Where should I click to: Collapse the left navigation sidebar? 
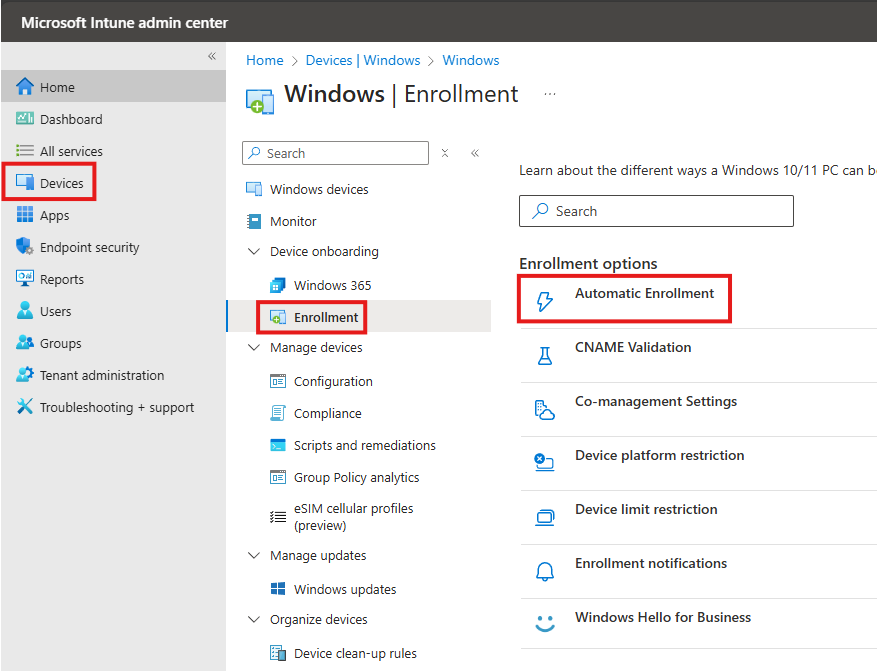coord(212,56)
